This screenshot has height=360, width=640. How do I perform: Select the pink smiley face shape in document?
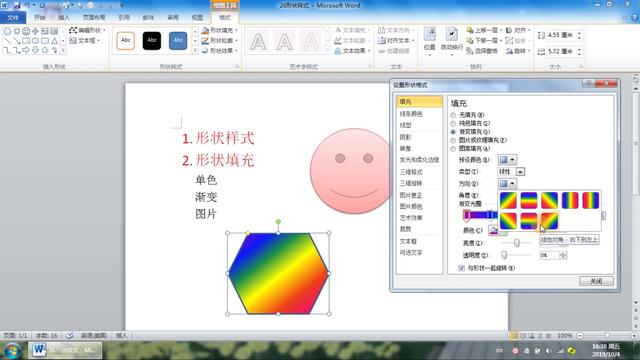point(351,171)
